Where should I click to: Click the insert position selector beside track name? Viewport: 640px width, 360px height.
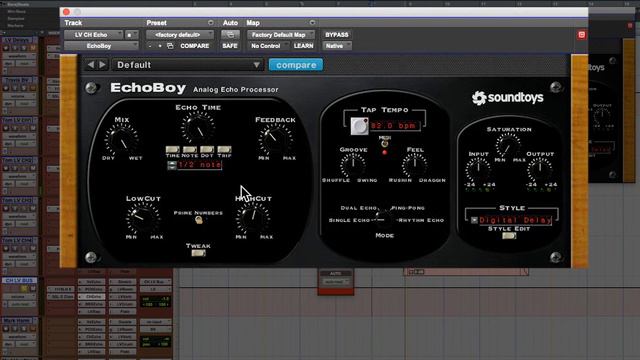(x=131, y=35)
